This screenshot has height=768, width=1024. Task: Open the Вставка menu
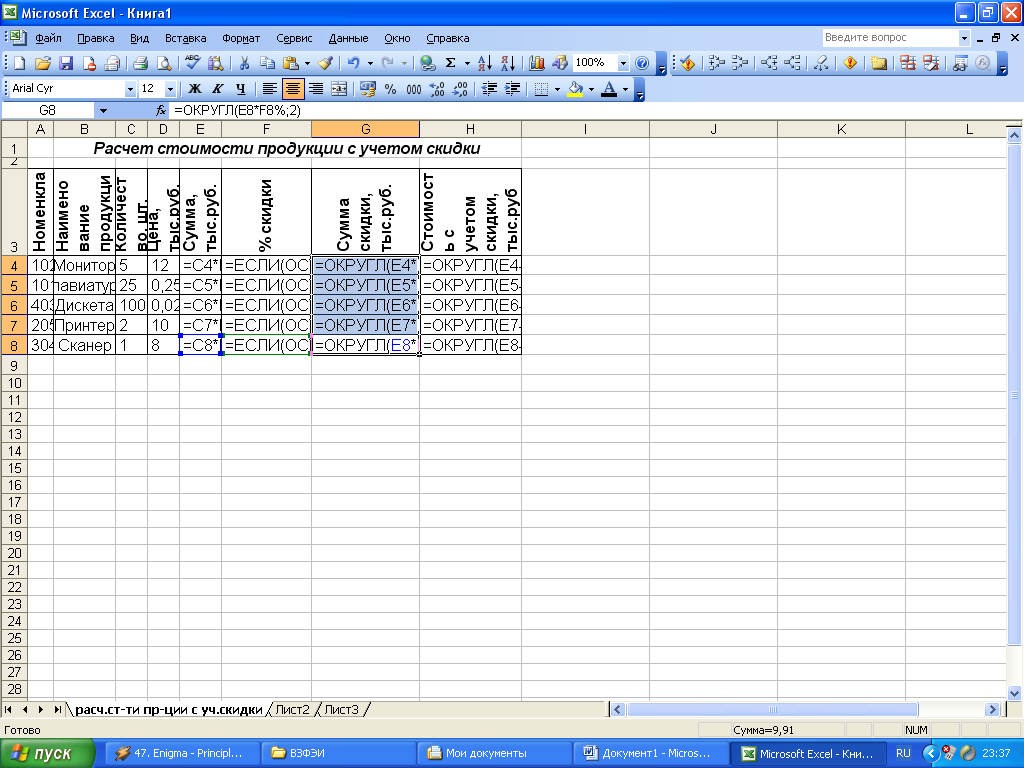[x=185, y=39]
